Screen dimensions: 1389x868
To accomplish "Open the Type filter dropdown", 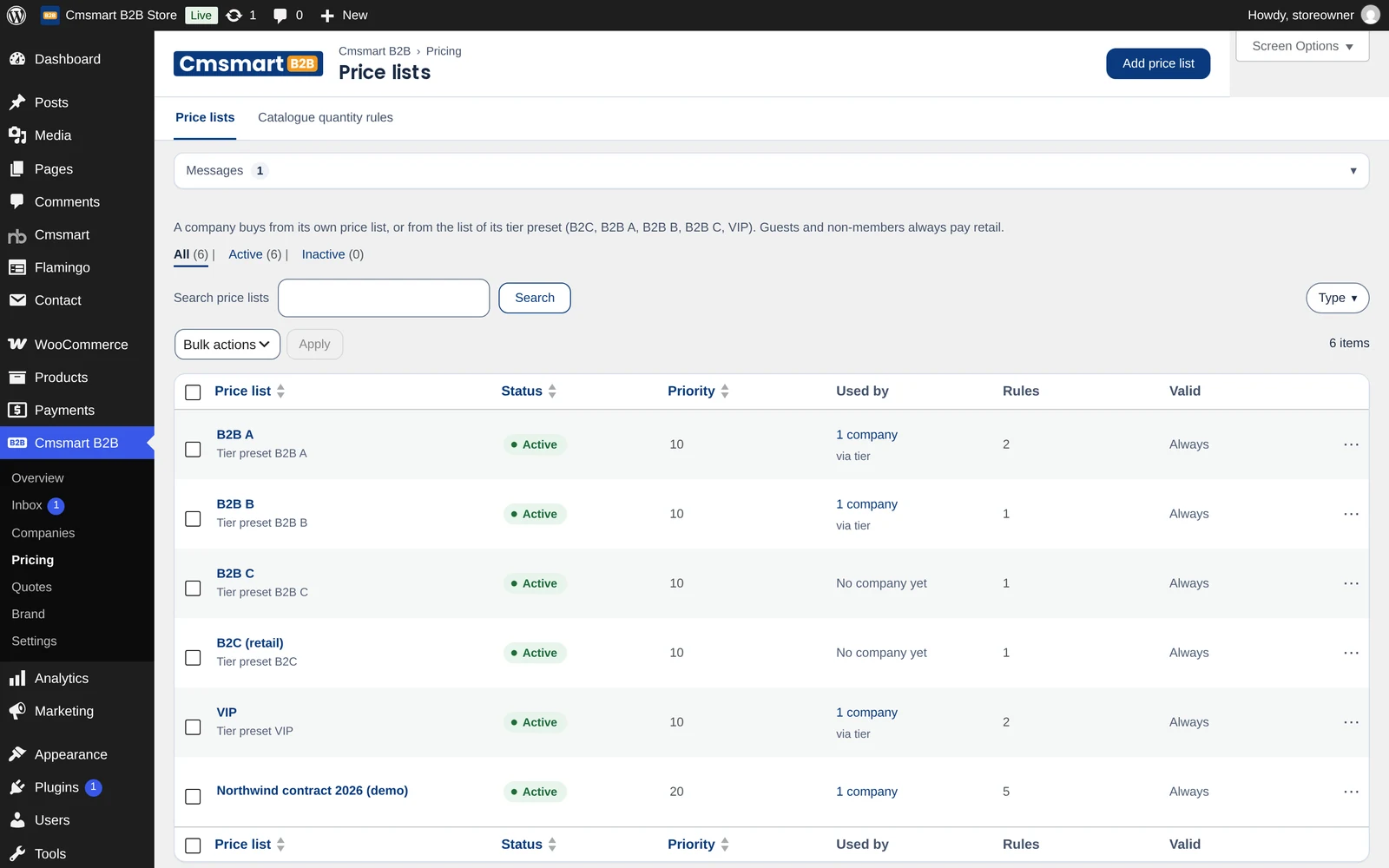I will click(x=1337, y=298).
